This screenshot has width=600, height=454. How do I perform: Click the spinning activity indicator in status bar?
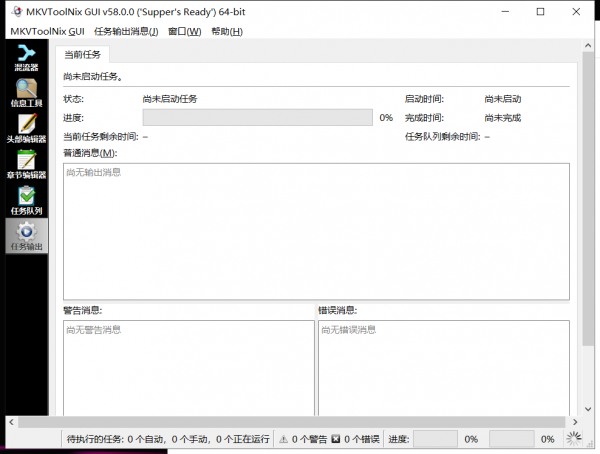click(574, 439)
